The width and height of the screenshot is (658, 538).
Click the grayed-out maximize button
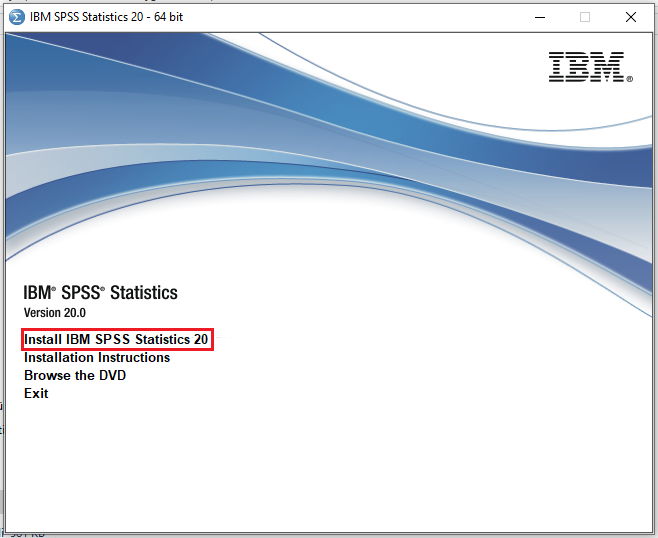585,17
